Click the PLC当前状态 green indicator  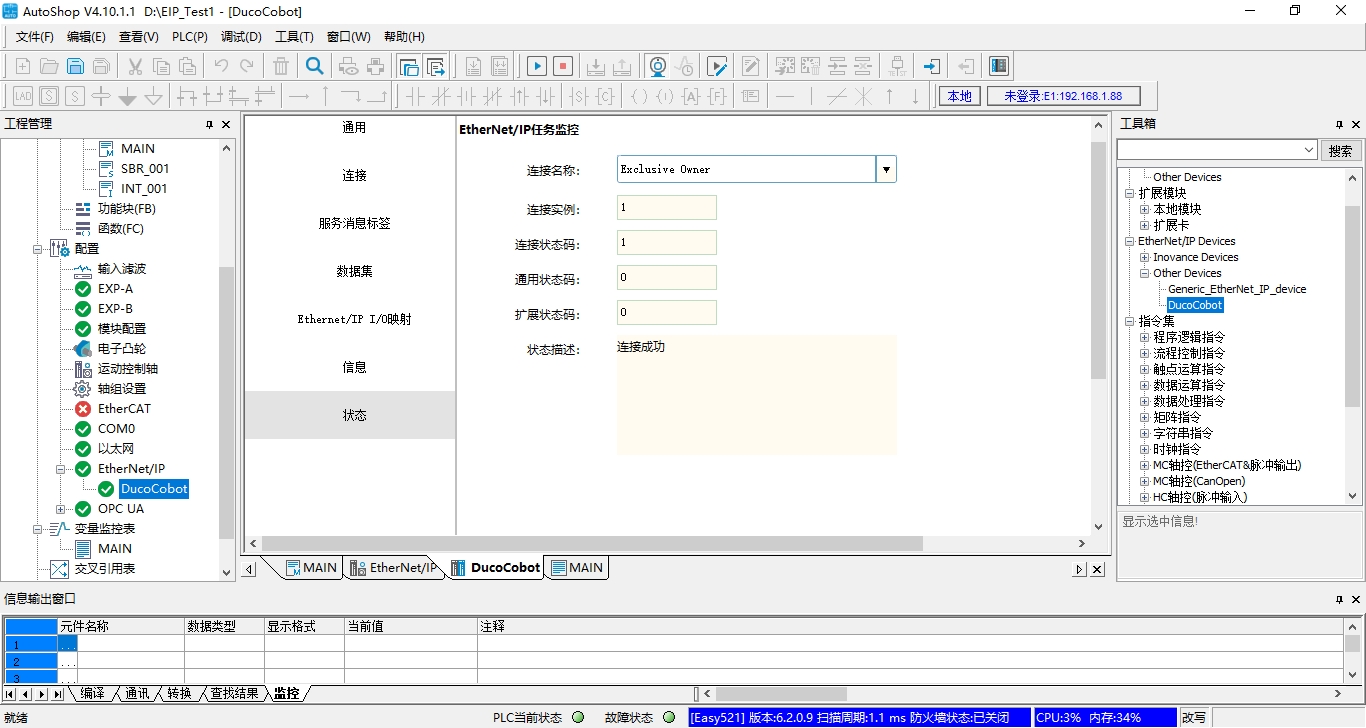pos(578,718)
